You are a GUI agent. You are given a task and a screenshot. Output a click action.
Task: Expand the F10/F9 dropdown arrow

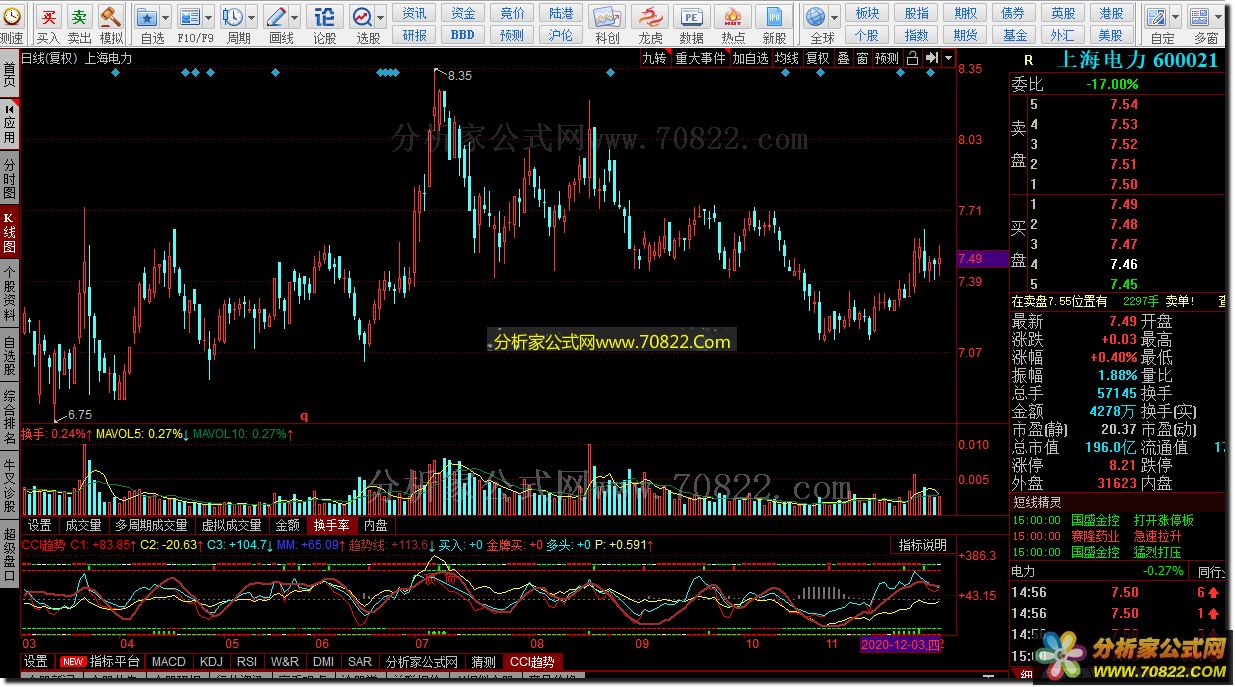[x=208, y=18]
